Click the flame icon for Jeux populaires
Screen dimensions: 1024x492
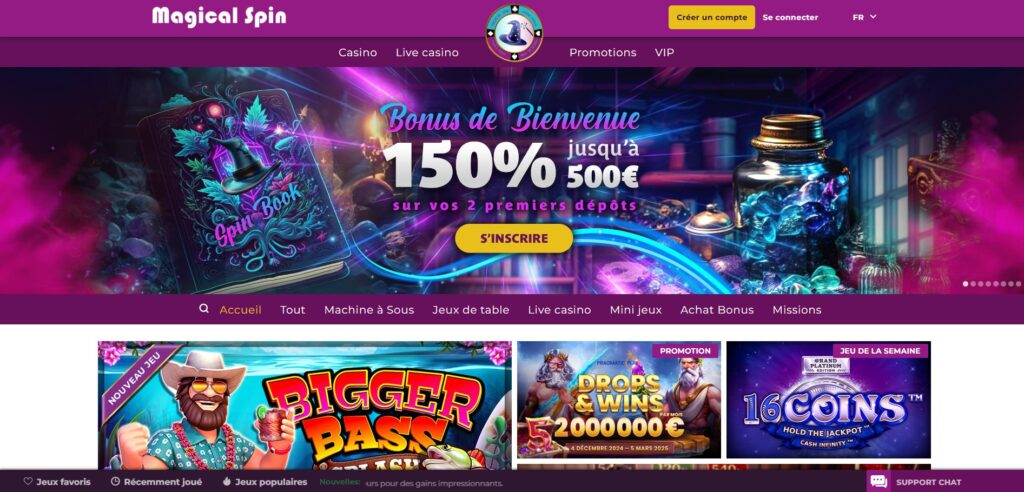227,482
